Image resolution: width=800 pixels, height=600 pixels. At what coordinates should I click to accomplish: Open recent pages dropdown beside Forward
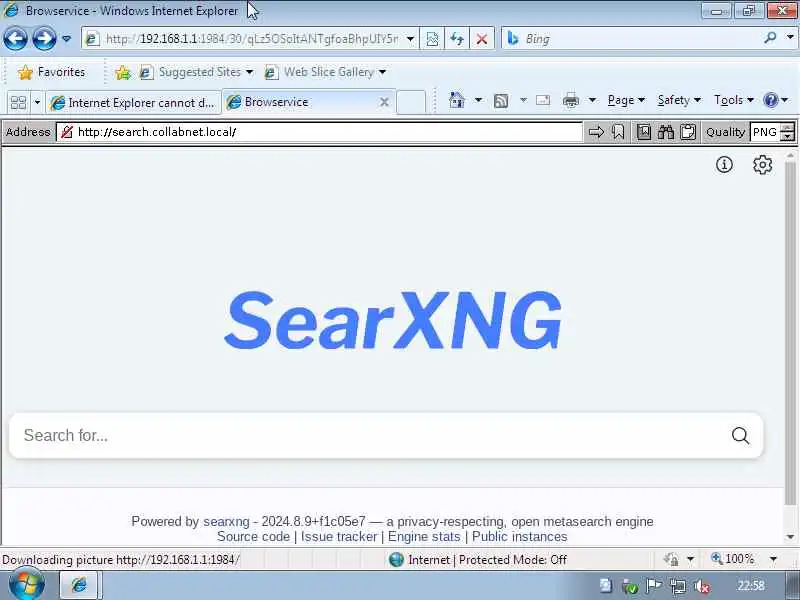pos(66,39)
